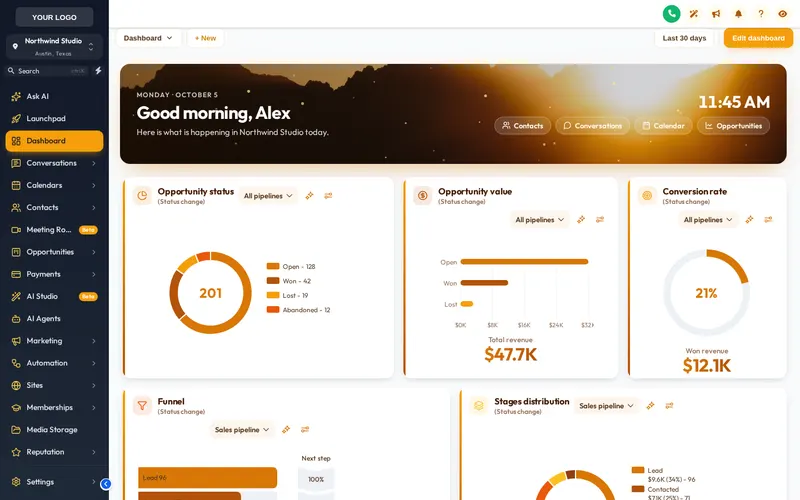Click the Calendar shortcut in the banner
800x500 pixels.
(x=663, y=126)
